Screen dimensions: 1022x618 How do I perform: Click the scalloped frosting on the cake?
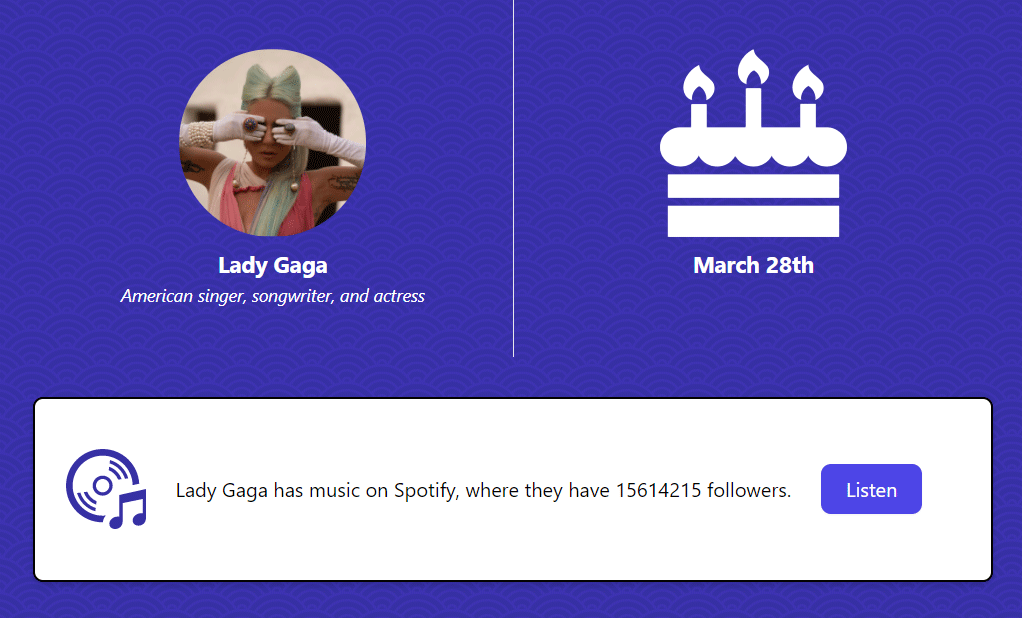(753, 148)
